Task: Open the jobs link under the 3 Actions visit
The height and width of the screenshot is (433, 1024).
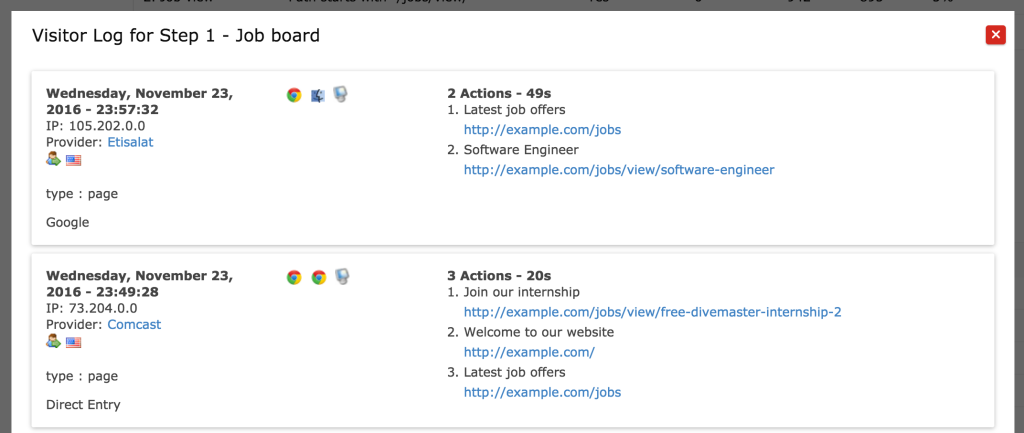Action: tap(542, 392)
